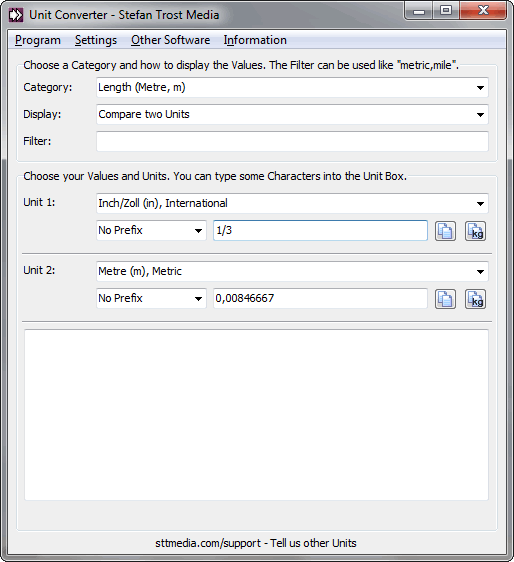Click the Unit 2 copy-with-unit kg icon
514x562 pixels.
(x=475, y=299)
